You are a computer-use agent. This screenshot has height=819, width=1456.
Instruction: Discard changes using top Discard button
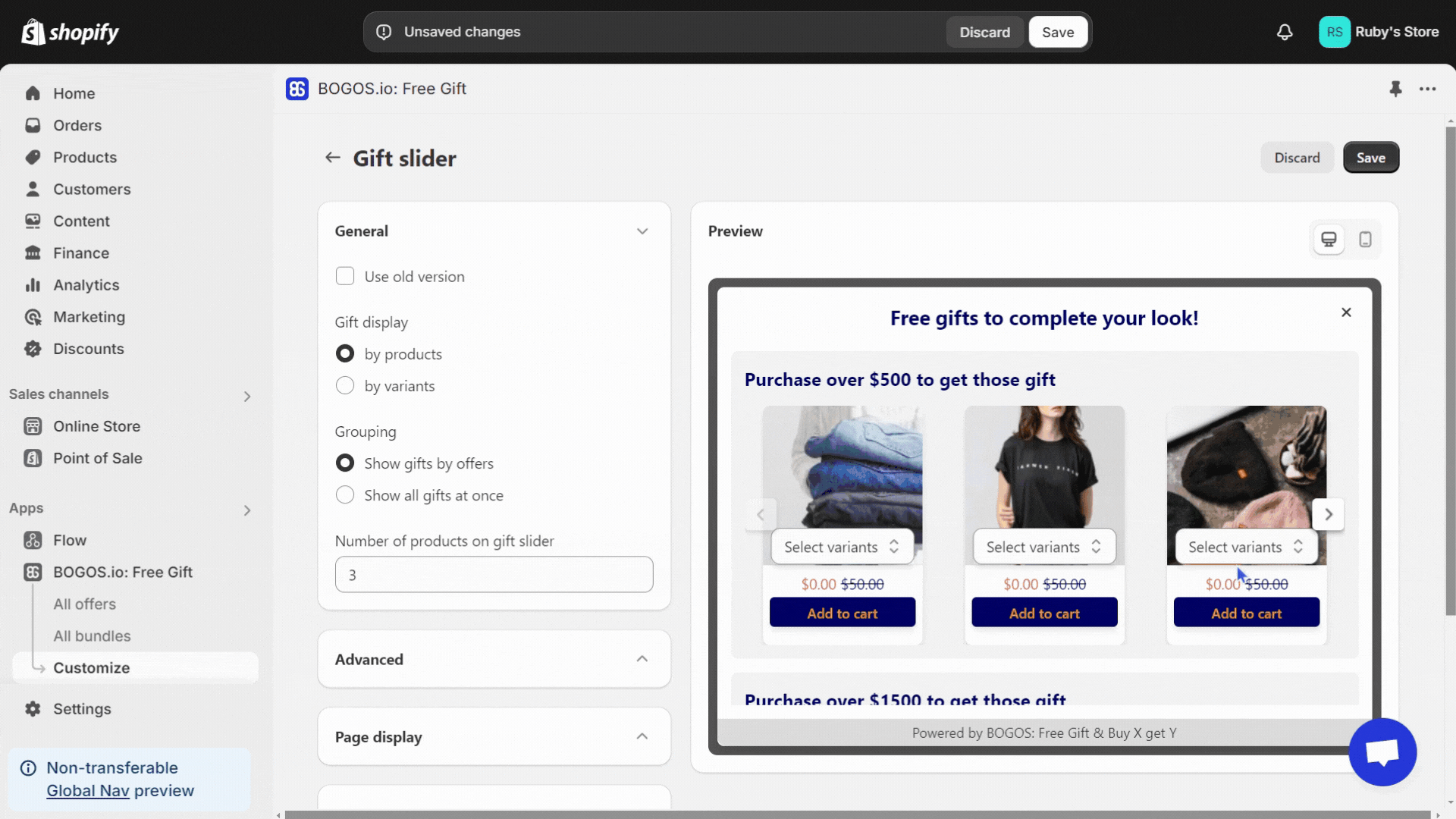[984, 32]
